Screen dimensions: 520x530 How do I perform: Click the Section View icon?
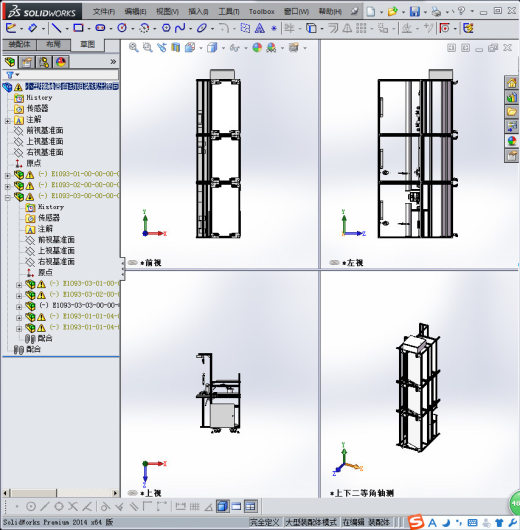(175, 48)
